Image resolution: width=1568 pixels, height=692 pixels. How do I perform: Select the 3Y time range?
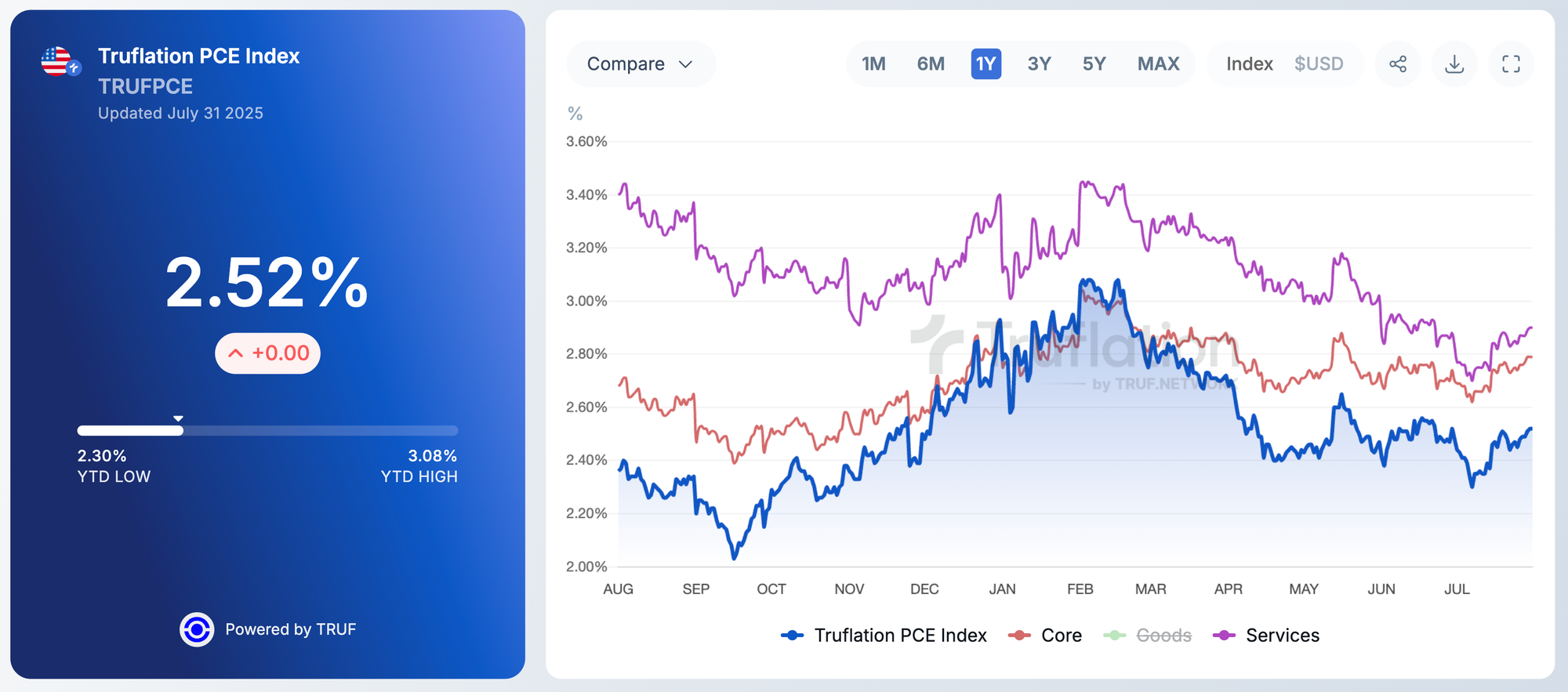tap(1039, 64)
